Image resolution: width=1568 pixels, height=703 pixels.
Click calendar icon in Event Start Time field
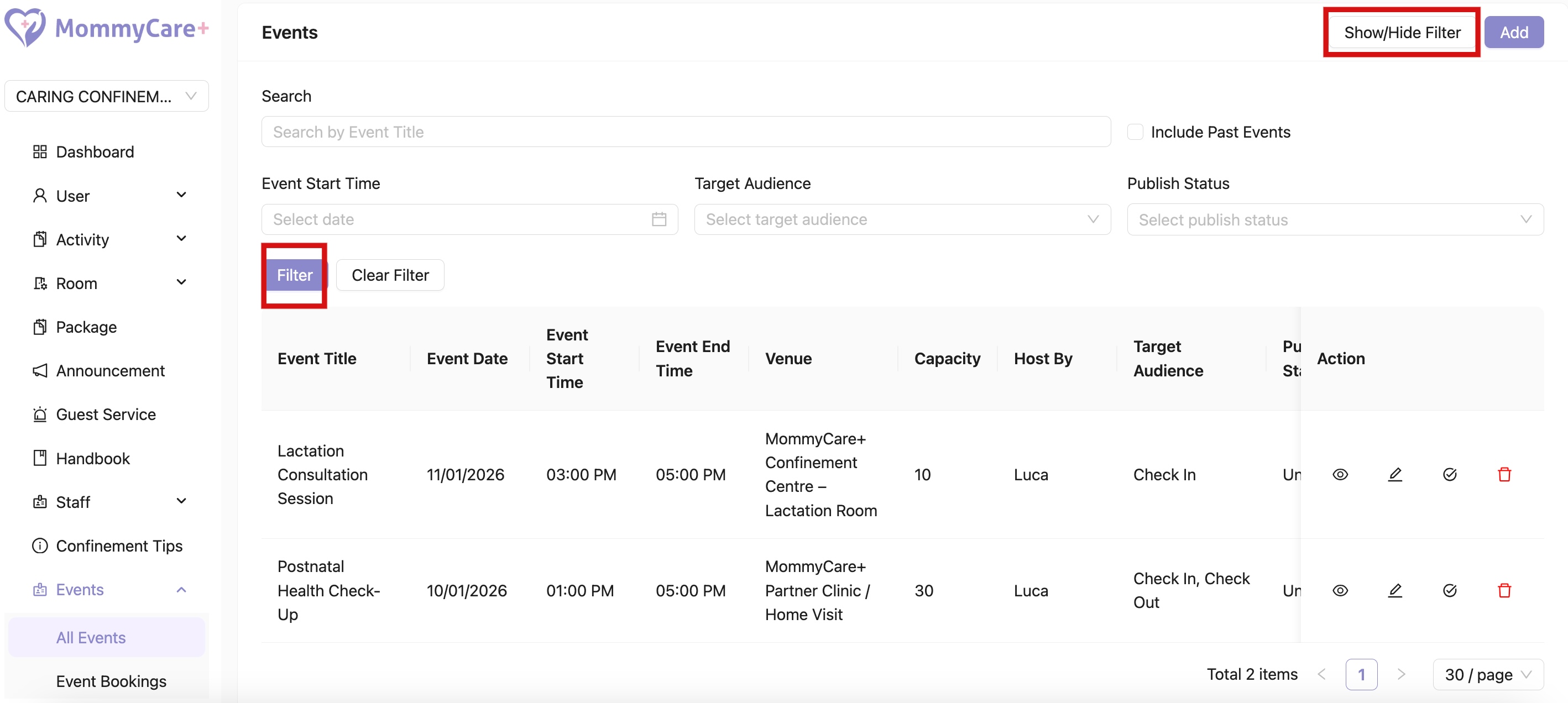tap(658, 219)
